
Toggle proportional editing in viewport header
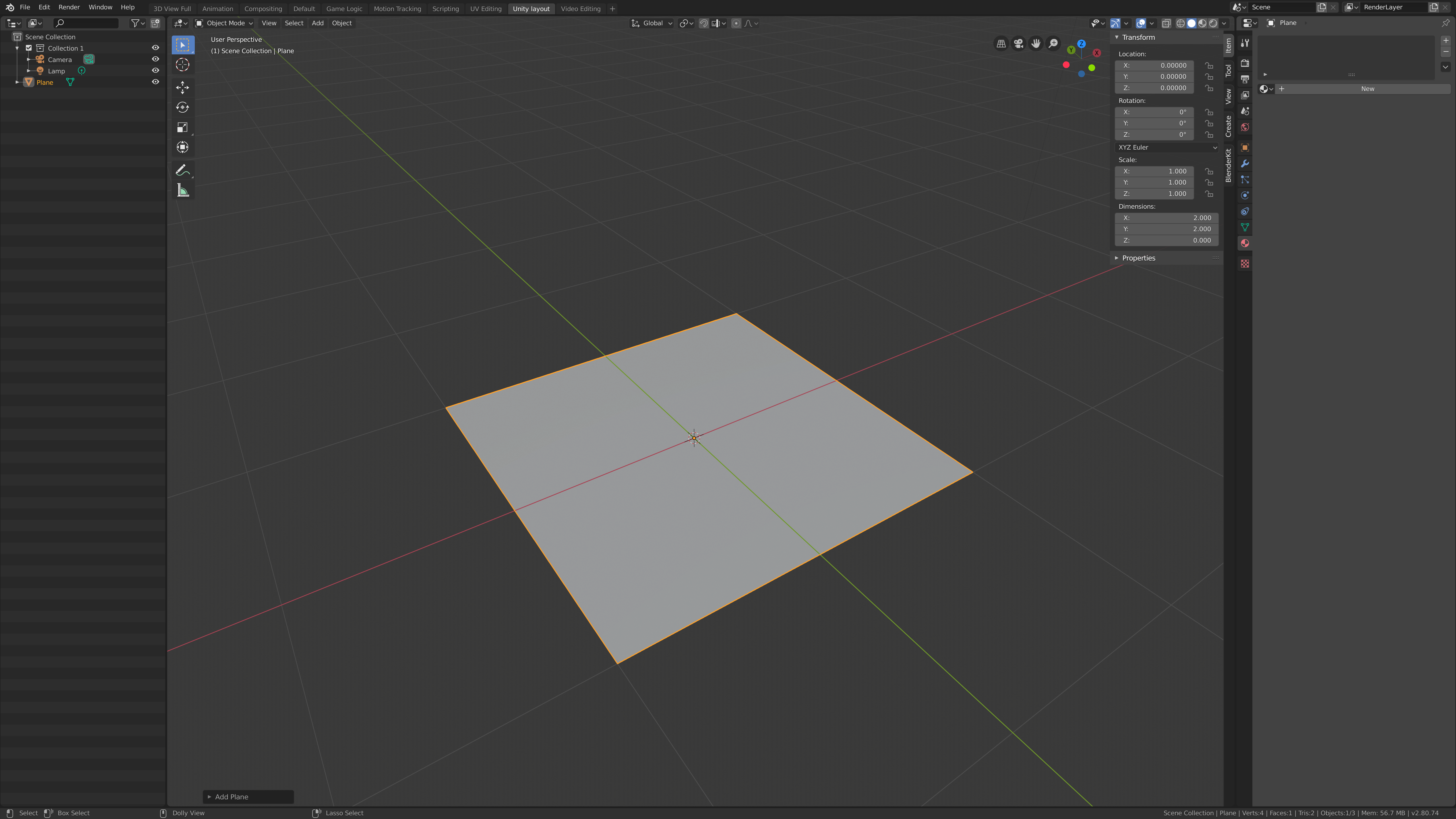click(736, 23)
